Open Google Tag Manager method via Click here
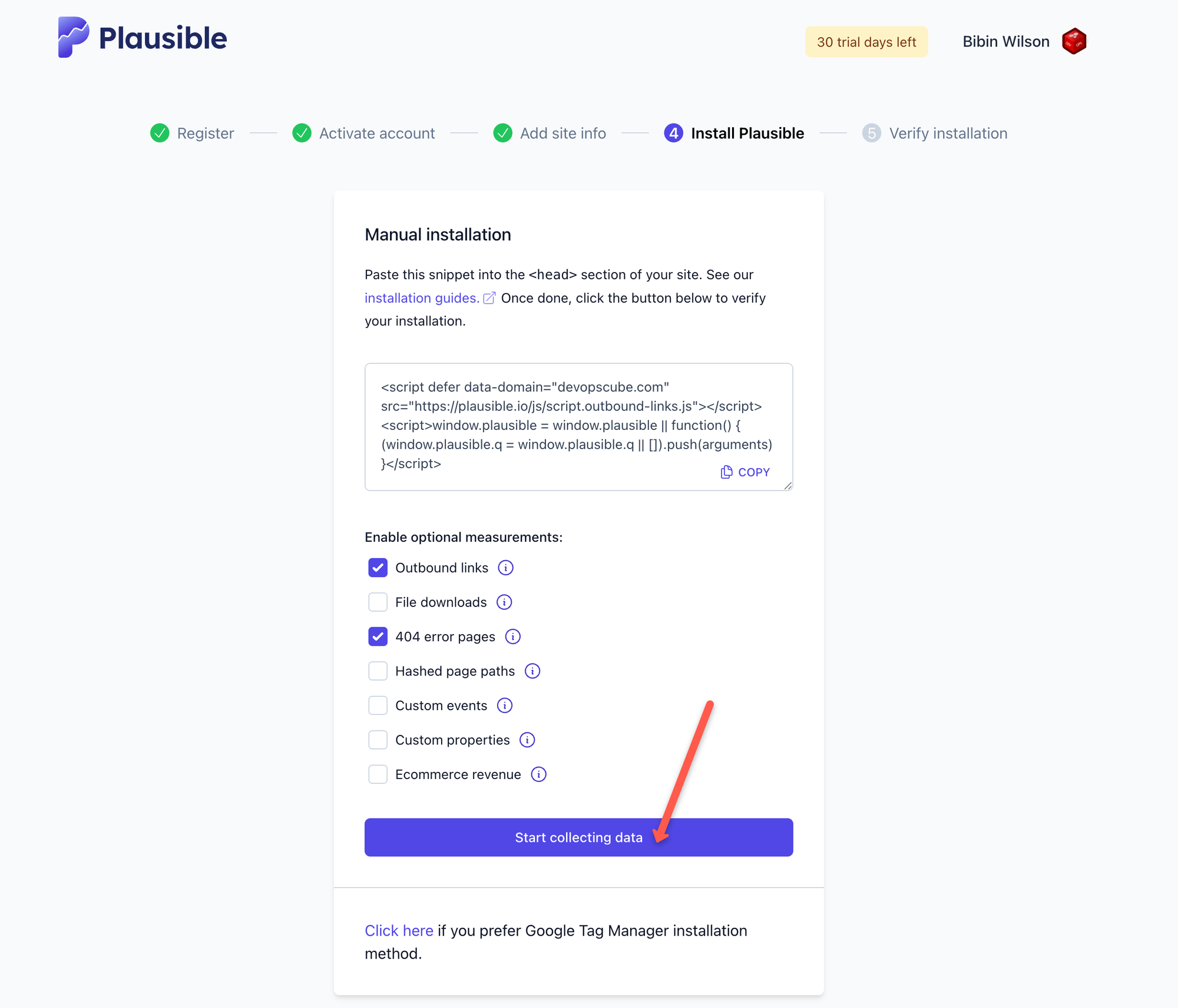The height and width of the screenshot is (1008, 1178). (x=399, y=930)
